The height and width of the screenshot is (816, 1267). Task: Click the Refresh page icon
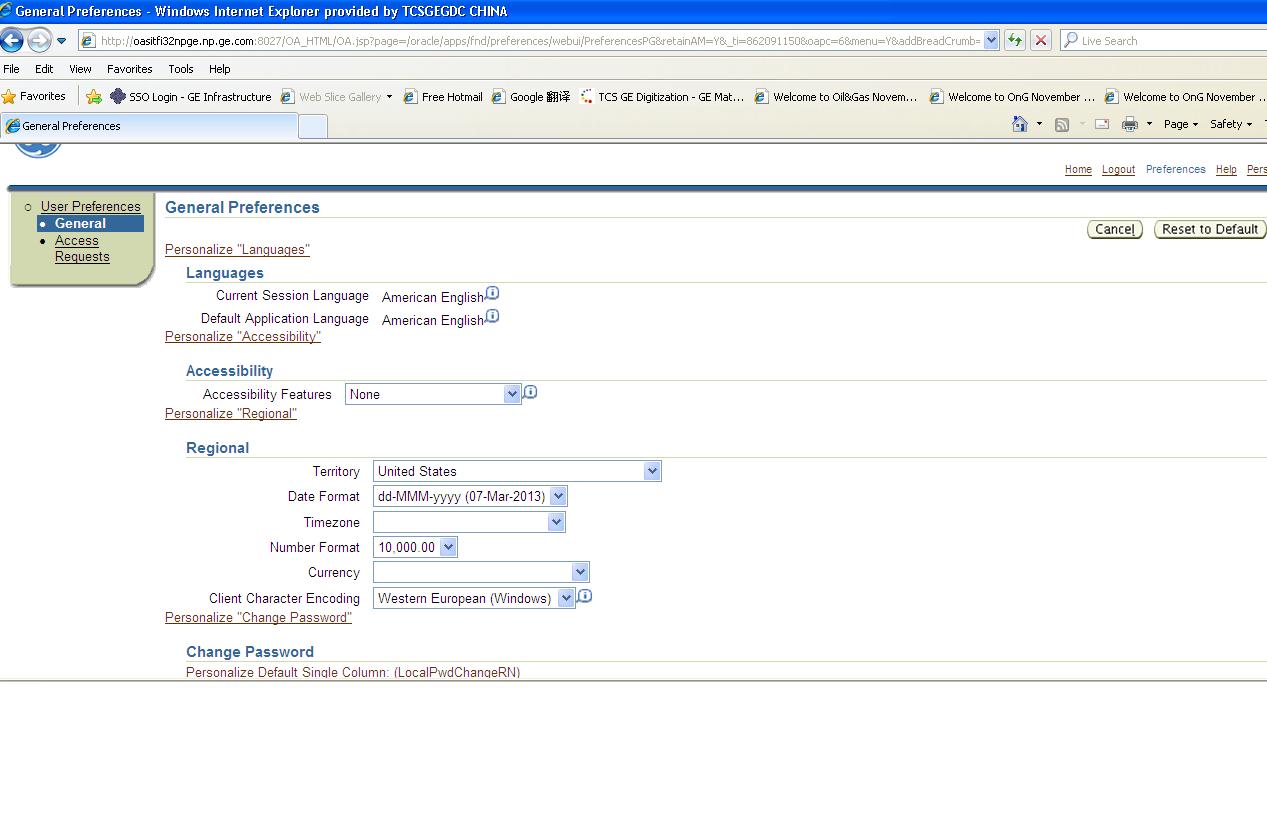point(1015,40)
